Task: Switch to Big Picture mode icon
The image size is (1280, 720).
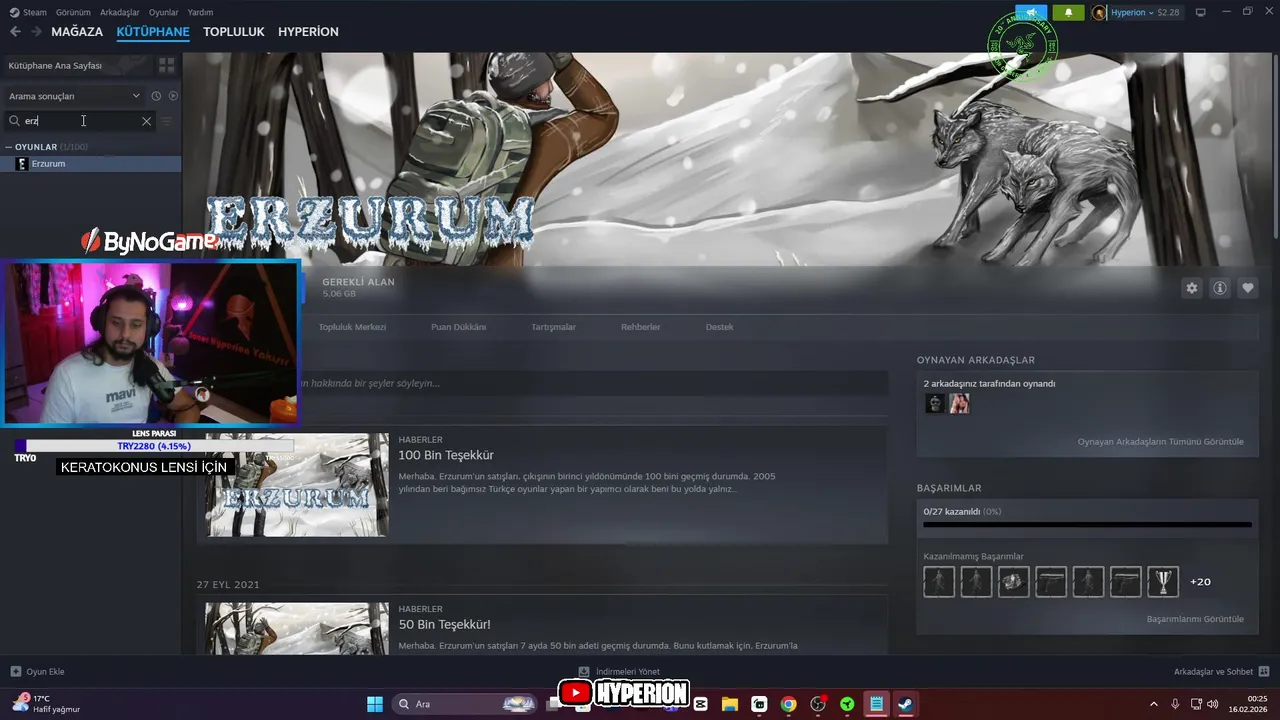Action: (1201, 12)
